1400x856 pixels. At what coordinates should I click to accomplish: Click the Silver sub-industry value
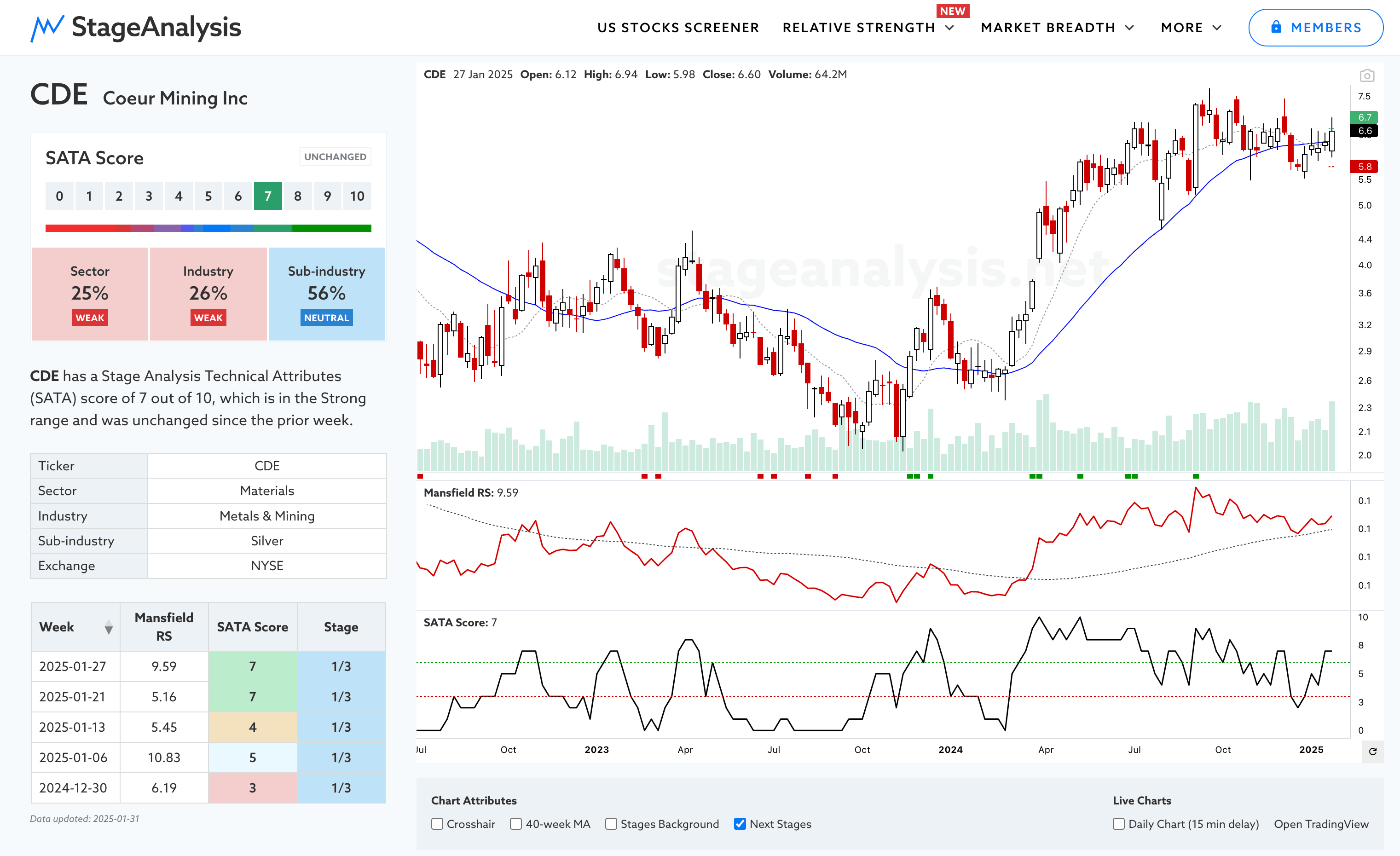tap(267, 541)
